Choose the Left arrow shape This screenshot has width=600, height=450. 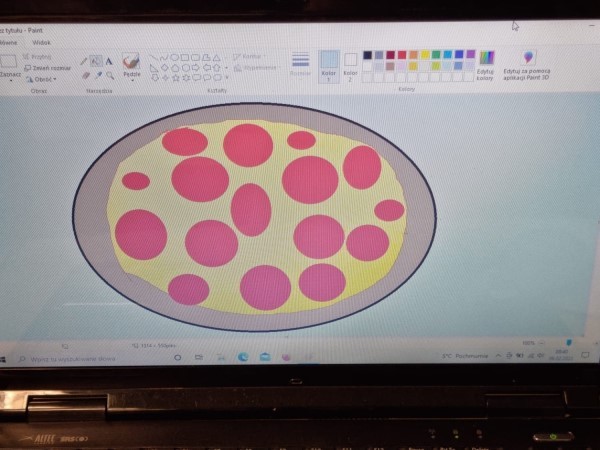point(207,68)
